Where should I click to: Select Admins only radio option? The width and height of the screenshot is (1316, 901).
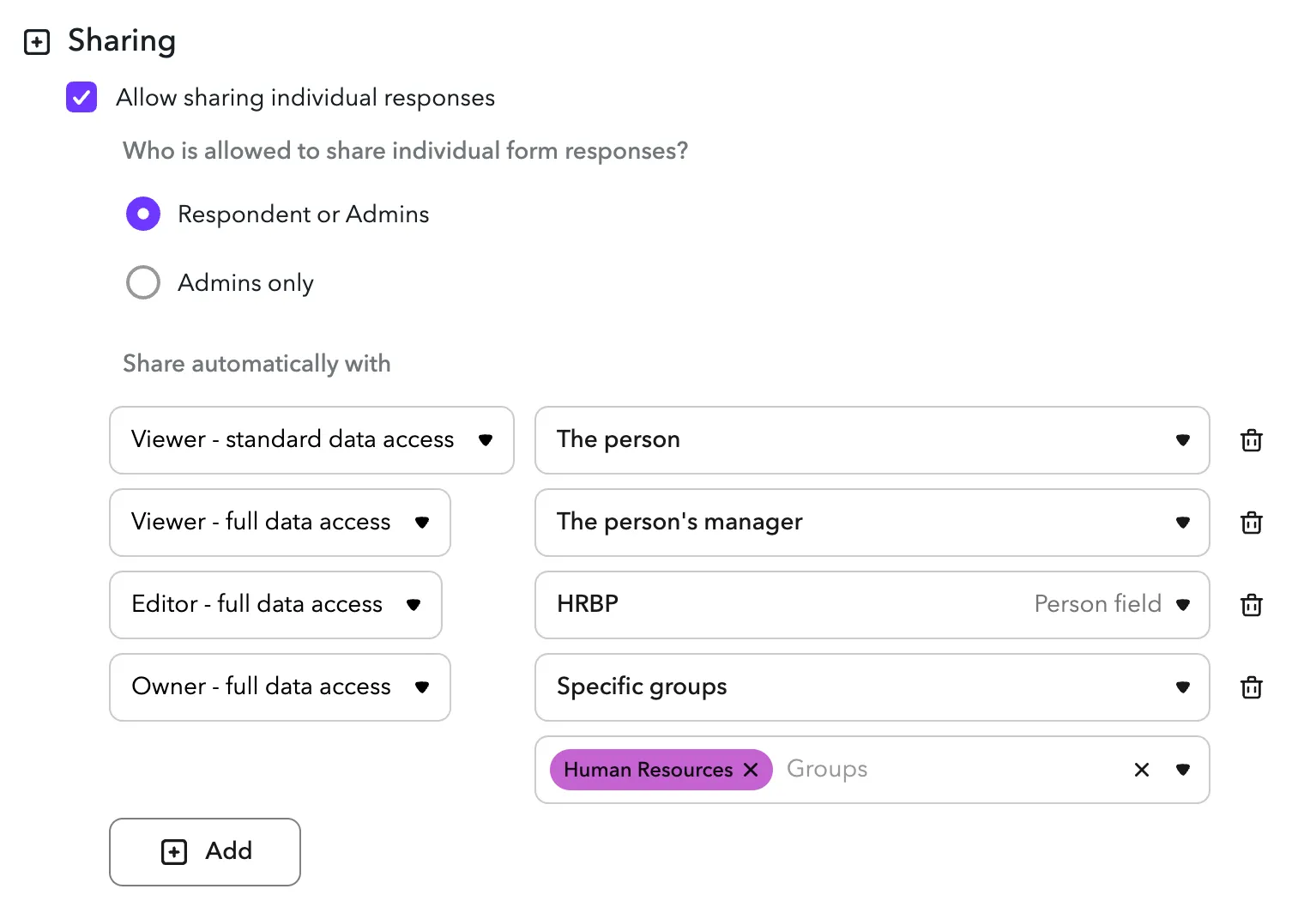143,282
